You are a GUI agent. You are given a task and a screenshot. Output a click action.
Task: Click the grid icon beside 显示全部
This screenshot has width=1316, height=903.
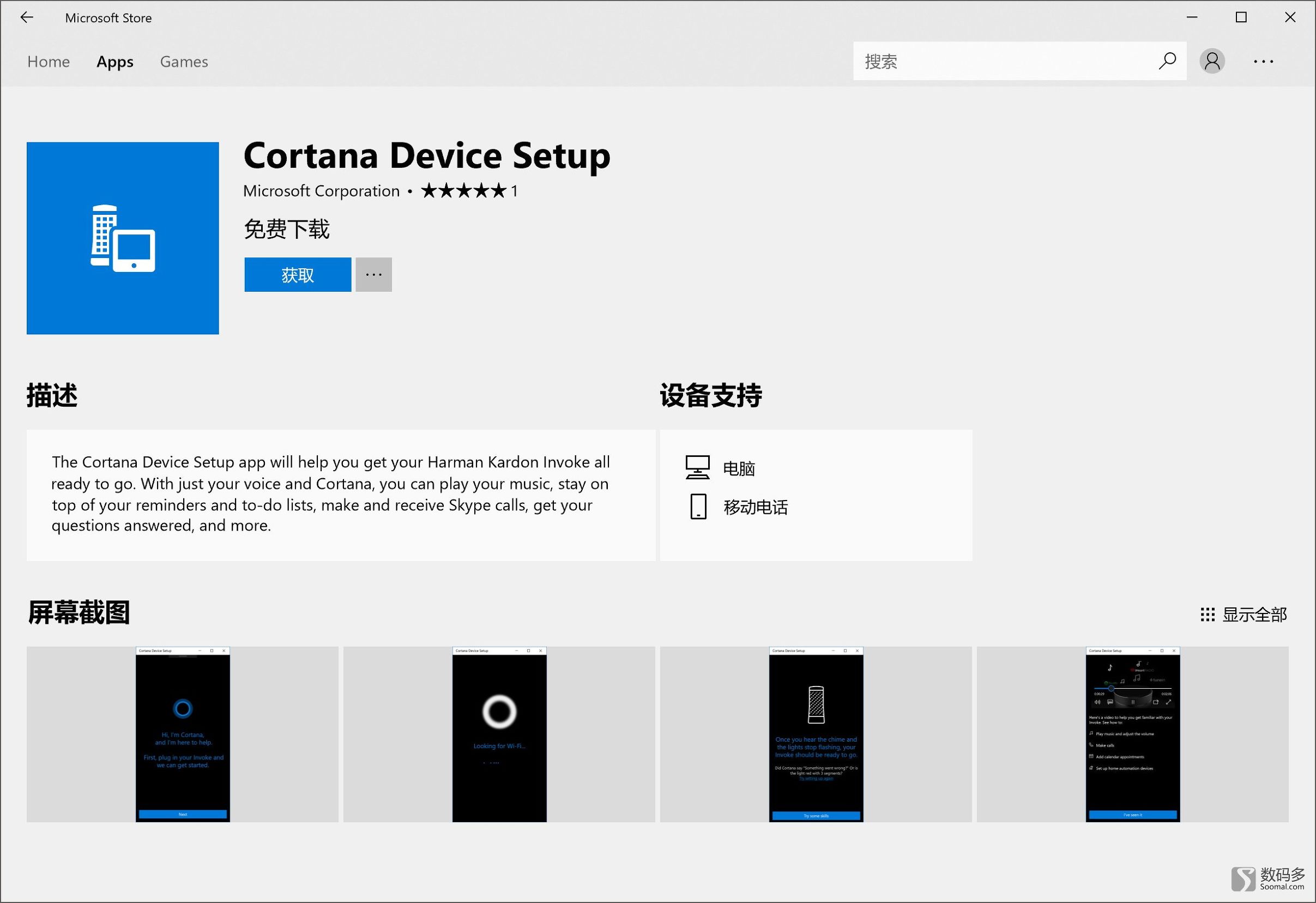1208,615
